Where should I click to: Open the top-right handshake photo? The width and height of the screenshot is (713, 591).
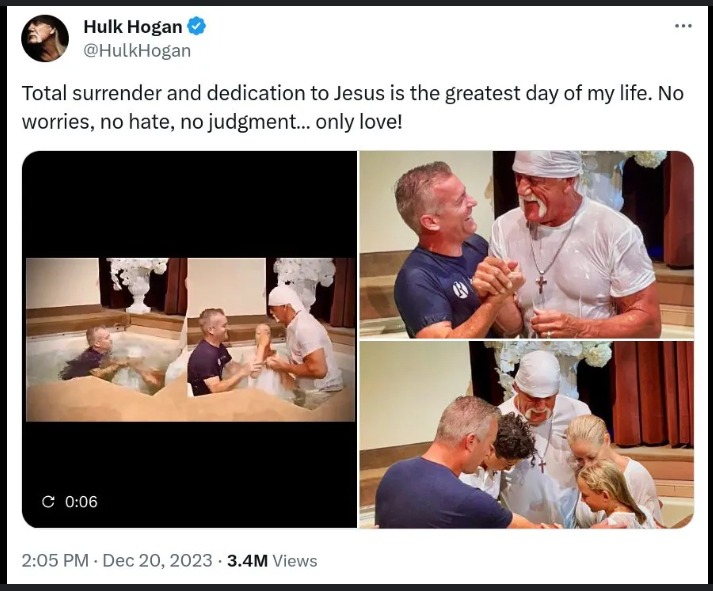[527, 245]
